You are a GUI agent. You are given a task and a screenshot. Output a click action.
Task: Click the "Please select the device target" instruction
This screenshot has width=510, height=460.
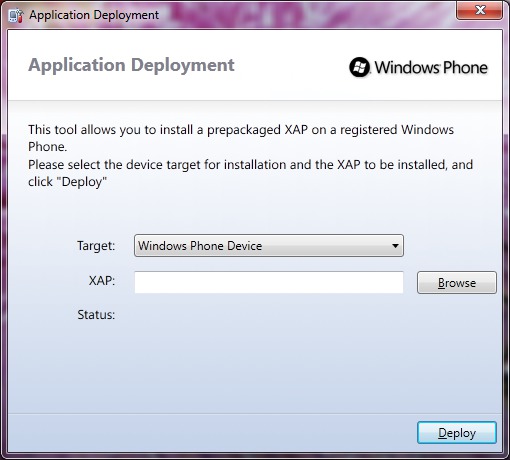250,165
